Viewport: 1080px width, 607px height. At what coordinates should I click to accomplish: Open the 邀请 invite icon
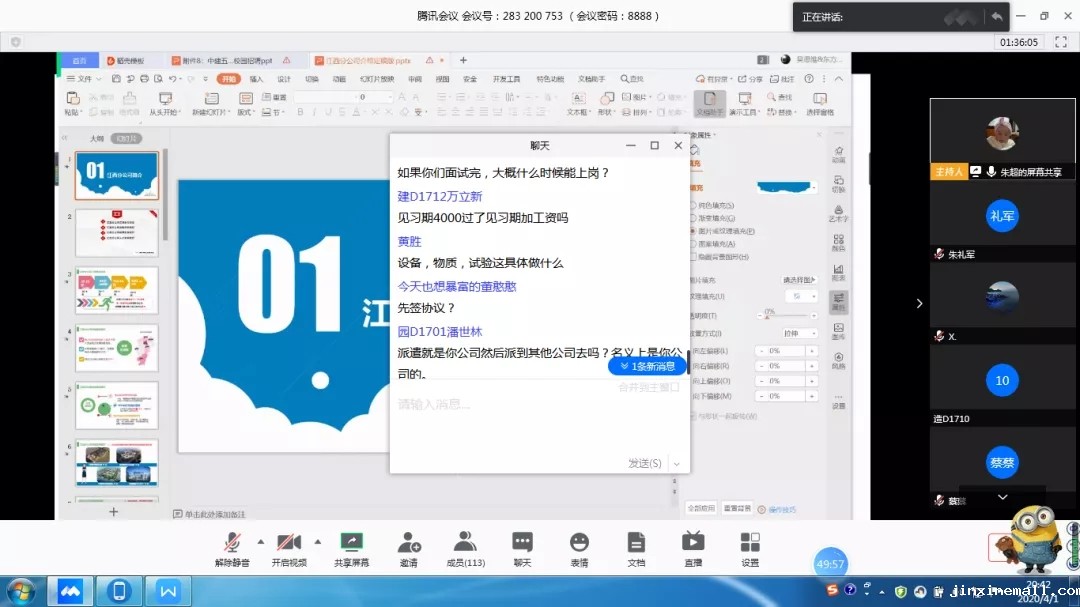[409, 542]
